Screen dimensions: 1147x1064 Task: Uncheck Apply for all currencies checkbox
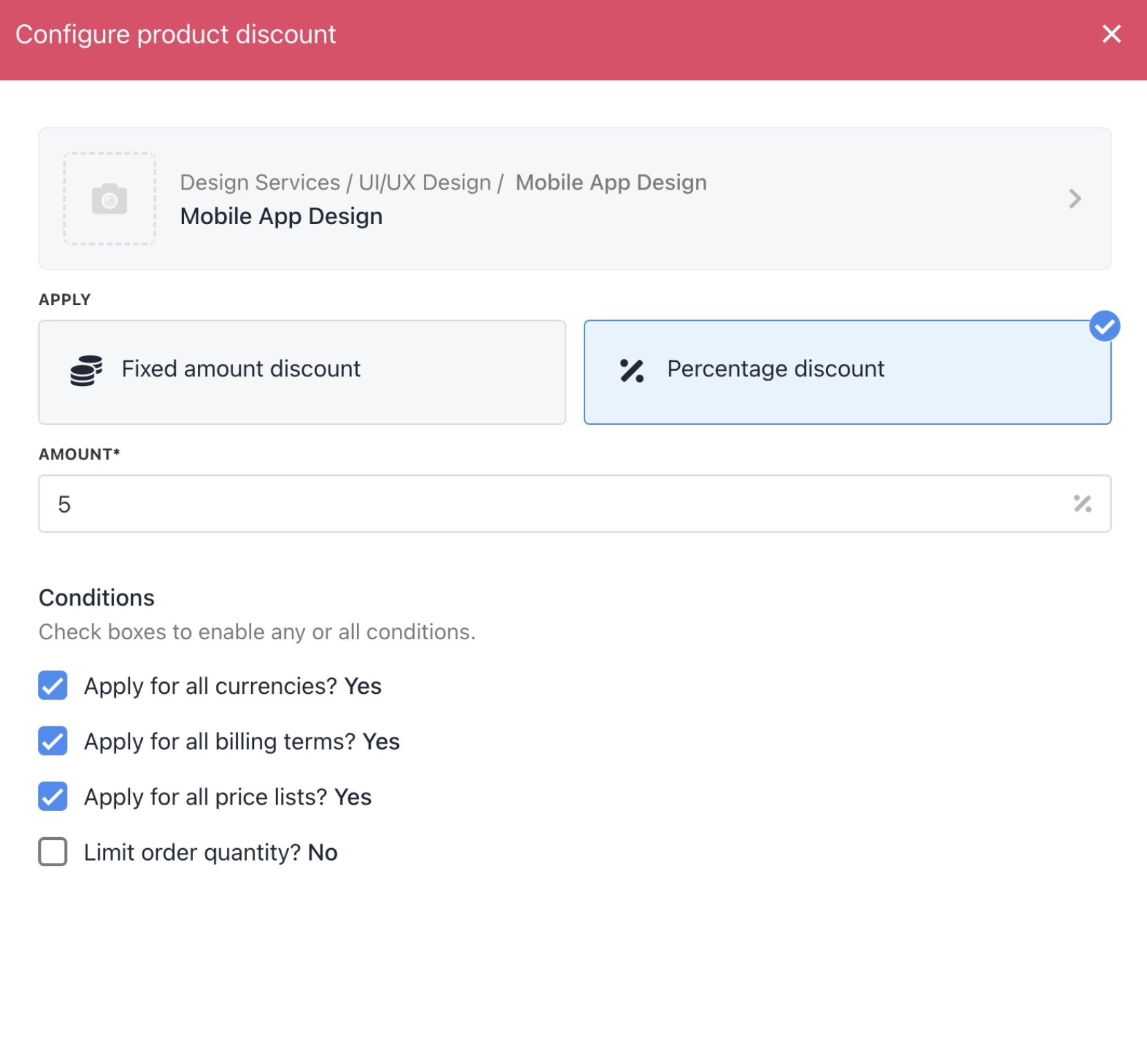pos(53,686)
